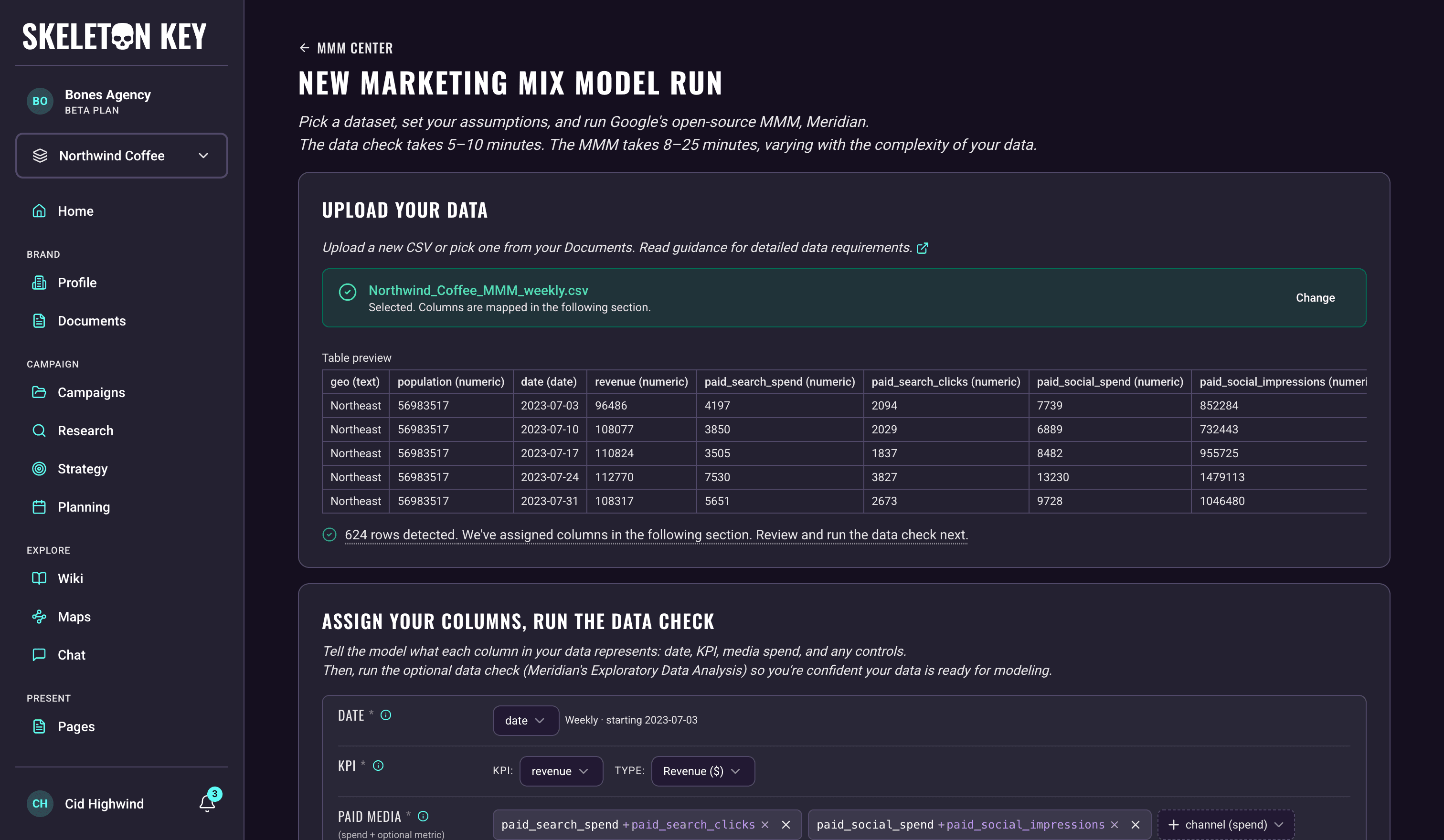1444x840 pixels.
Task: Open the KPI revenue column dropdown
Action: (561, 771)
